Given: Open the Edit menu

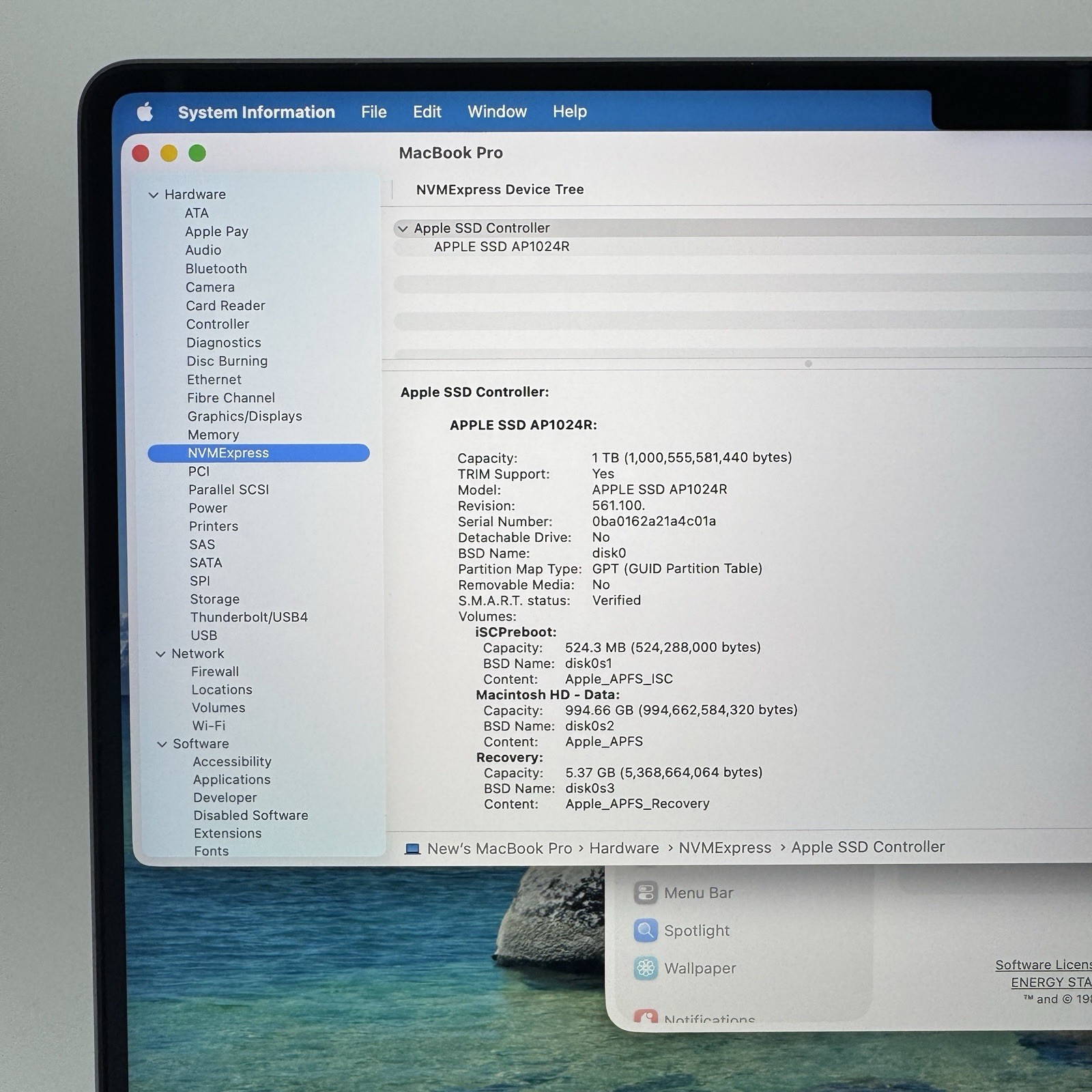Looking at the screenshot, I should point(427,112).
